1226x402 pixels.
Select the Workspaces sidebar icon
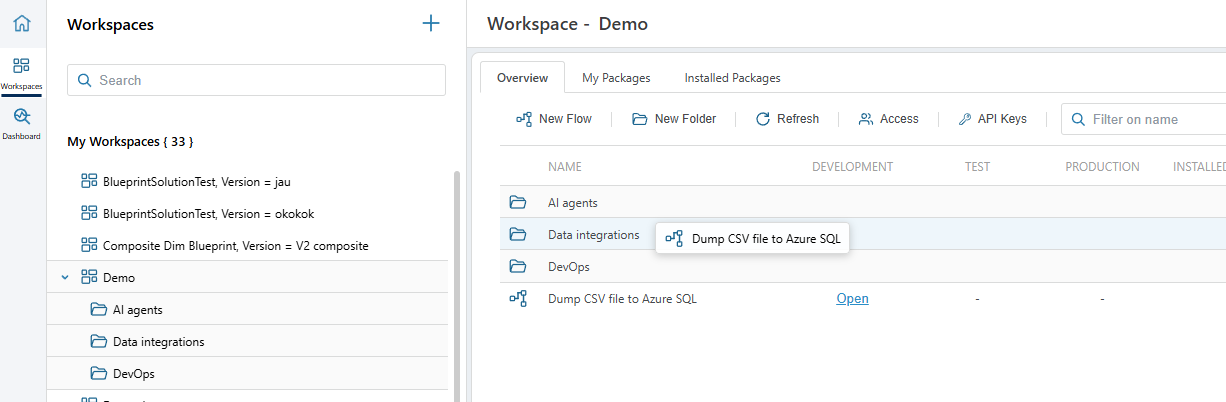point(22,74)
